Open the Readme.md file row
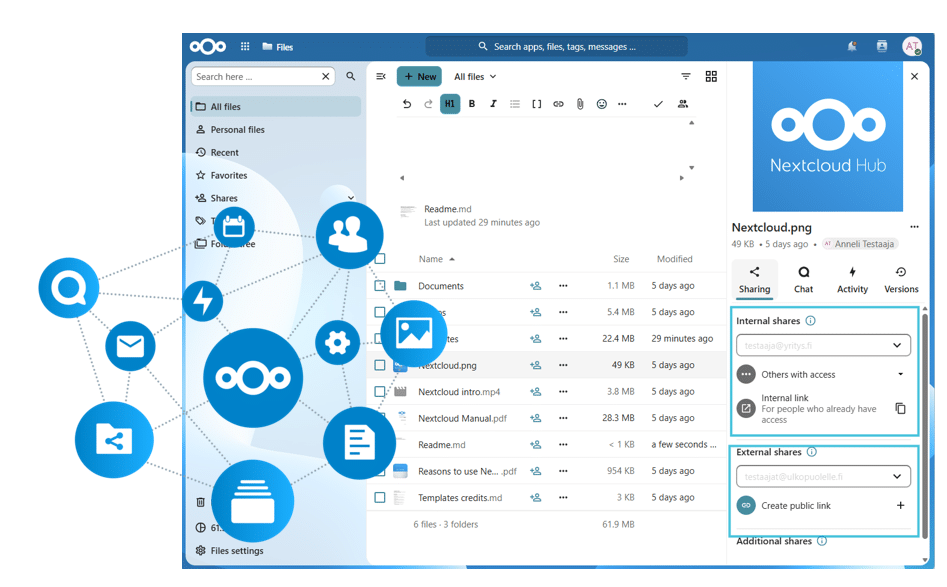Screen dimensions: 947x587 pyautogui.click(x=441, y=444)
